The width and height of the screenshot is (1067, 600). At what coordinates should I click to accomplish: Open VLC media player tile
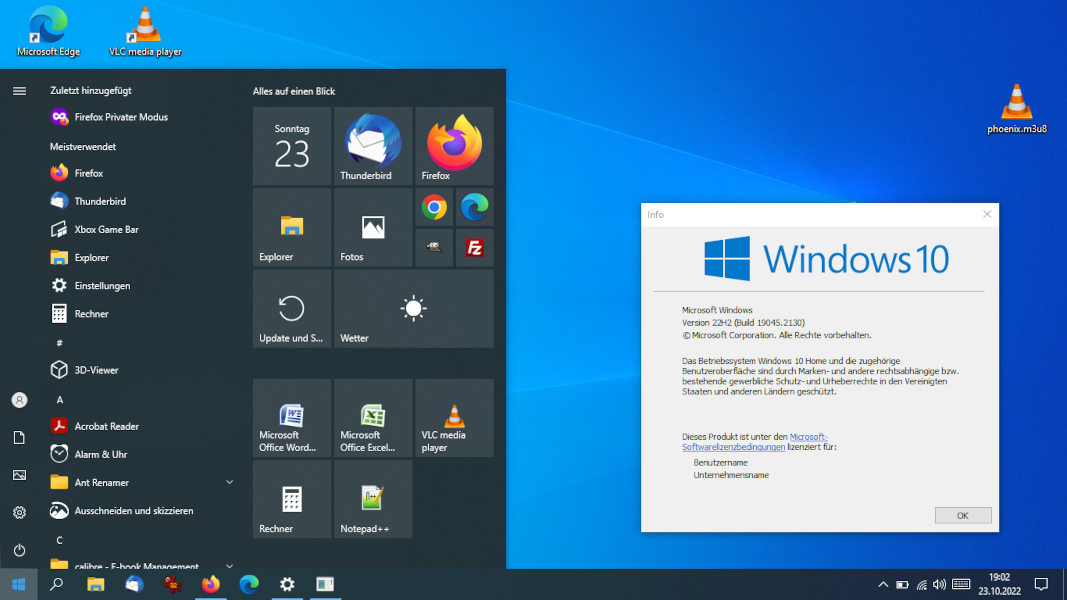(455, 418)
